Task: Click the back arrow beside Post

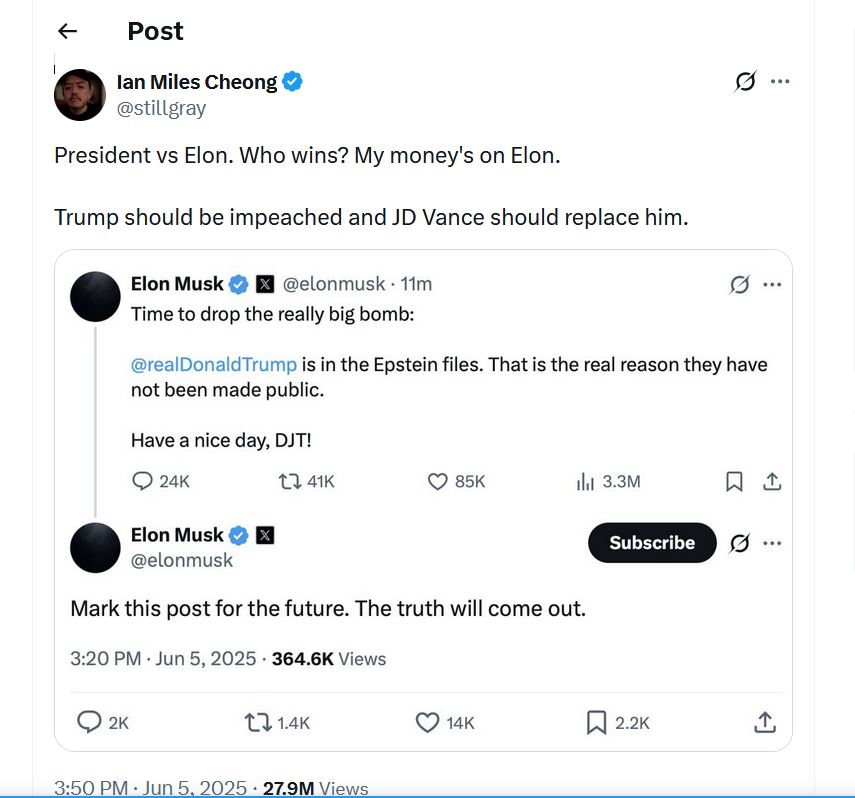Action: [67, 31]
